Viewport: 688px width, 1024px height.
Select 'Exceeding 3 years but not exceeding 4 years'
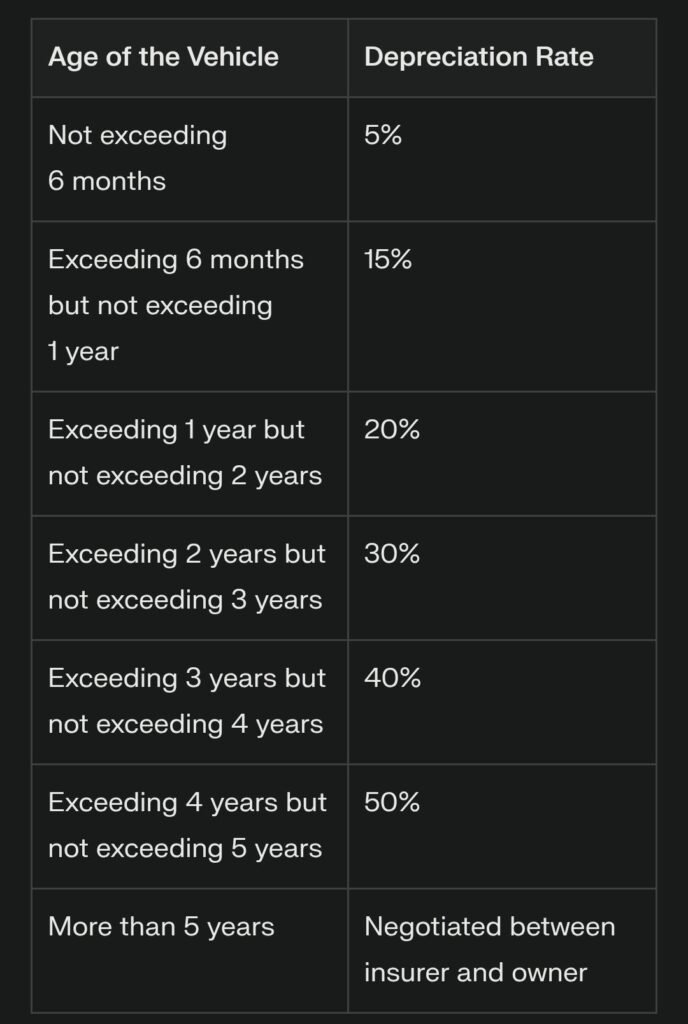pos(186,701)
